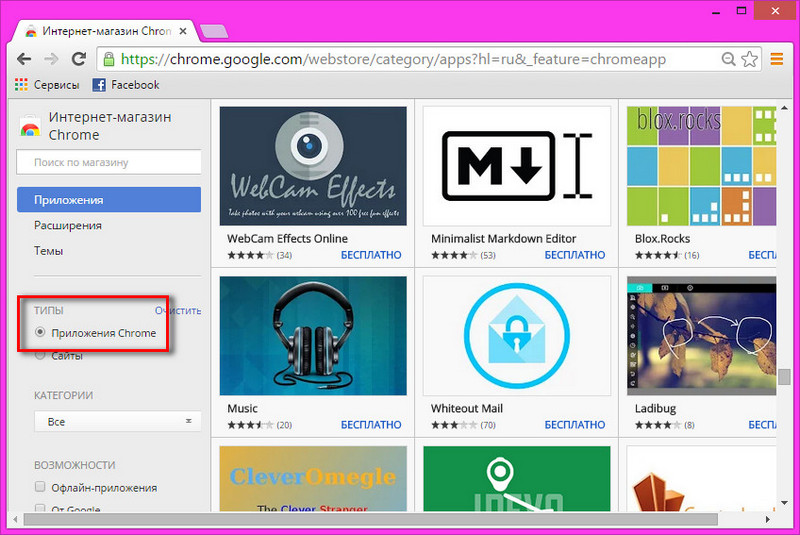Click the Ladibug title text
Viewport: 800px width, 535px height.
pyautogui.click(x=655, y=408)
